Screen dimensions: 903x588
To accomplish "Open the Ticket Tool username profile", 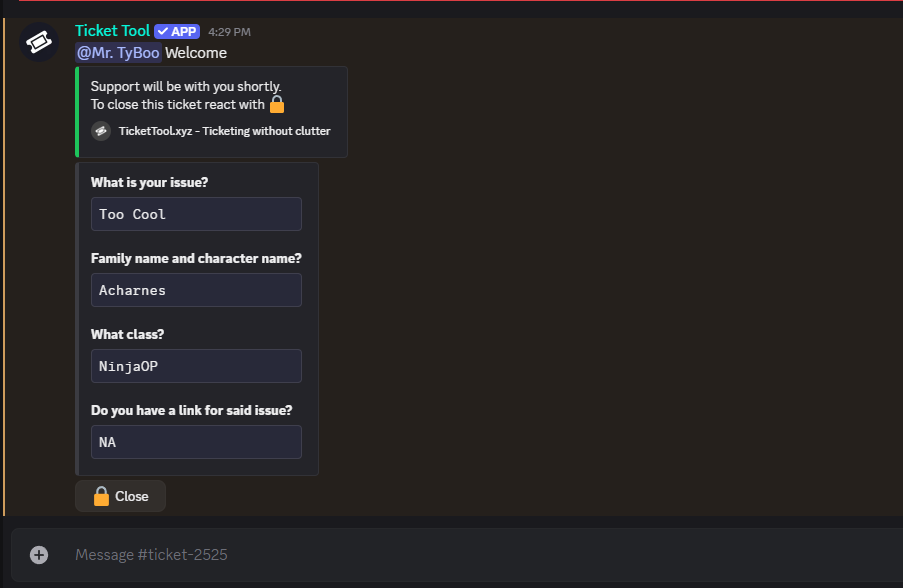I will [x=112, y=31].
